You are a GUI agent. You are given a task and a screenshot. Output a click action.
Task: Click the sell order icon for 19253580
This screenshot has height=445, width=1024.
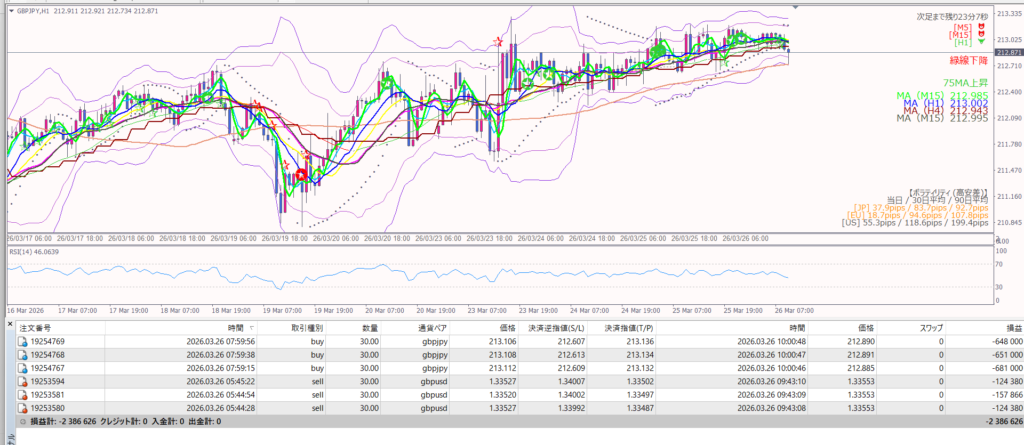click(22, 406)
